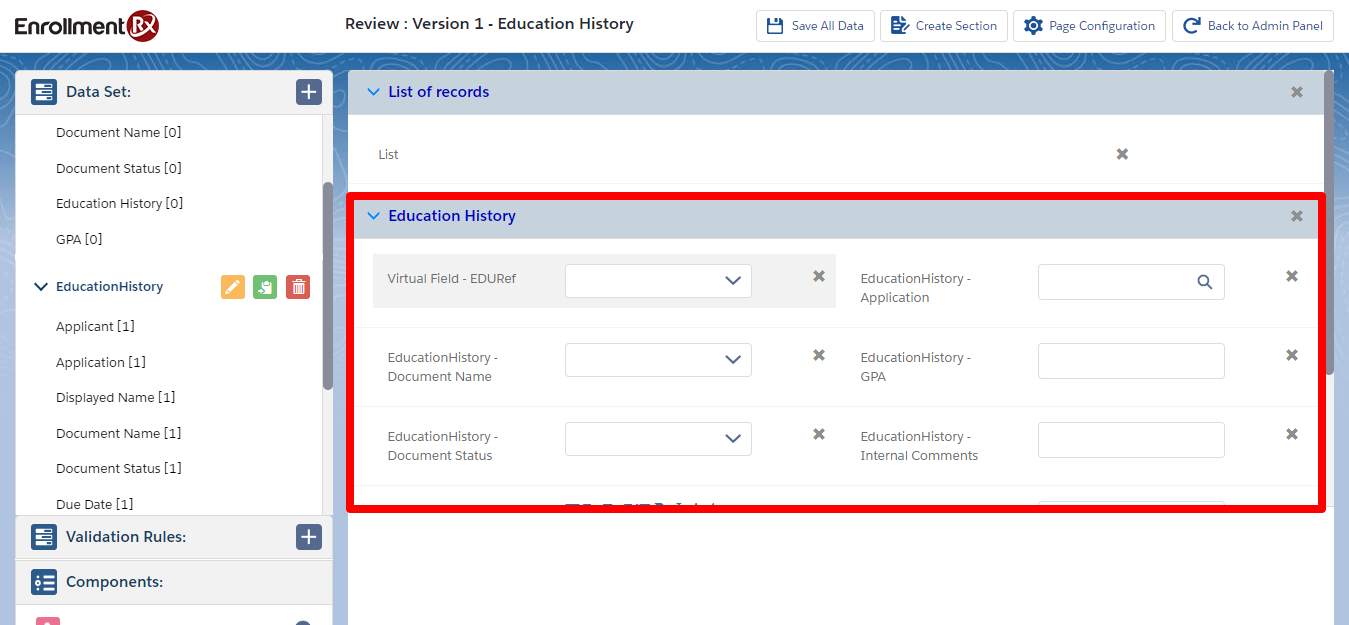The image size is (1349, 625).
Task: Add a new Data Set with plus icon
Action: [x=308, y=92]
